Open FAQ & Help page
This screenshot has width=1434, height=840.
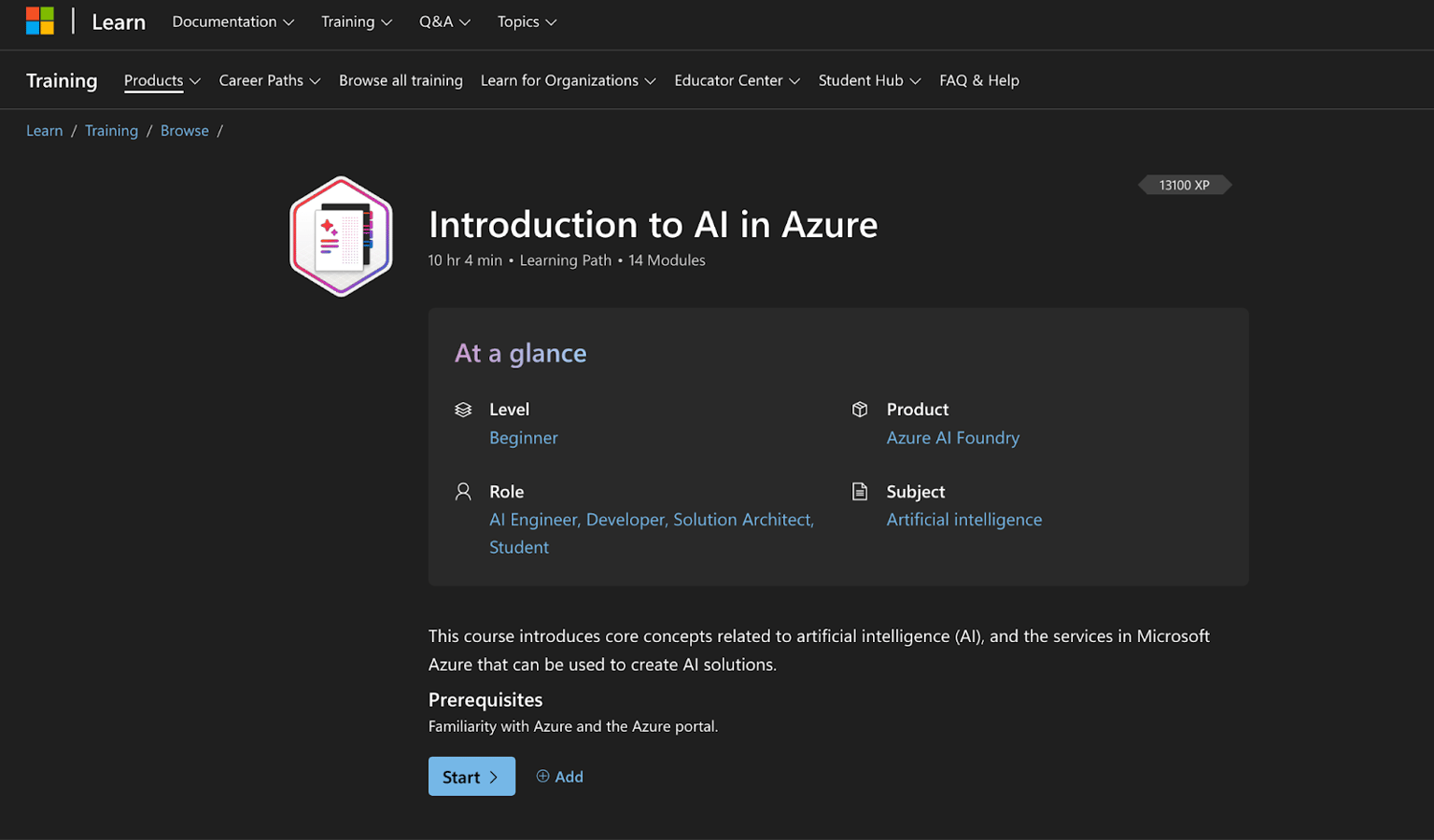click(978, 80)
